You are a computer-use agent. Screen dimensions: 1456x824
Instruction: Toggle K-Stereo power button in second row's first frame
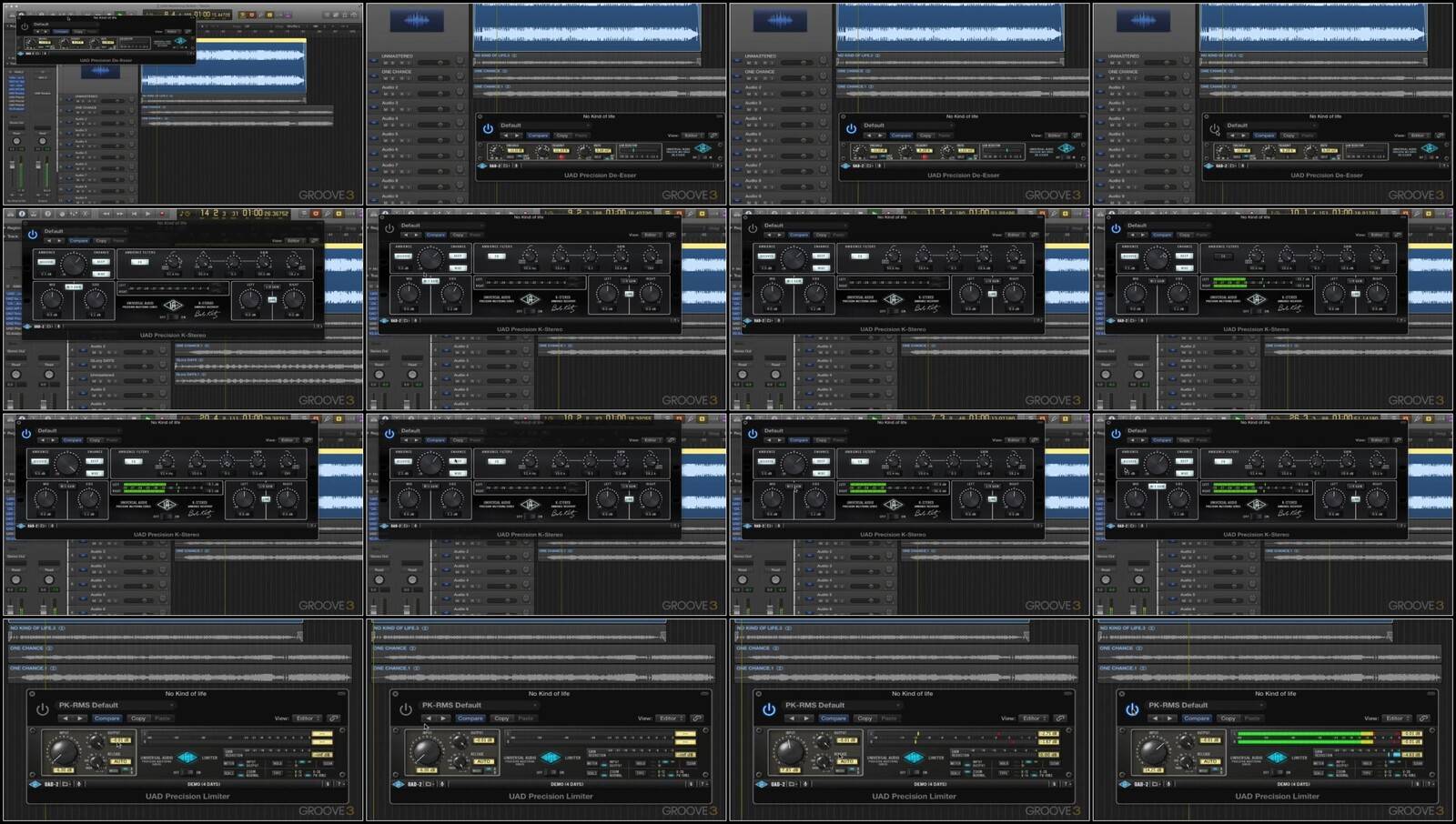point(33,235)
